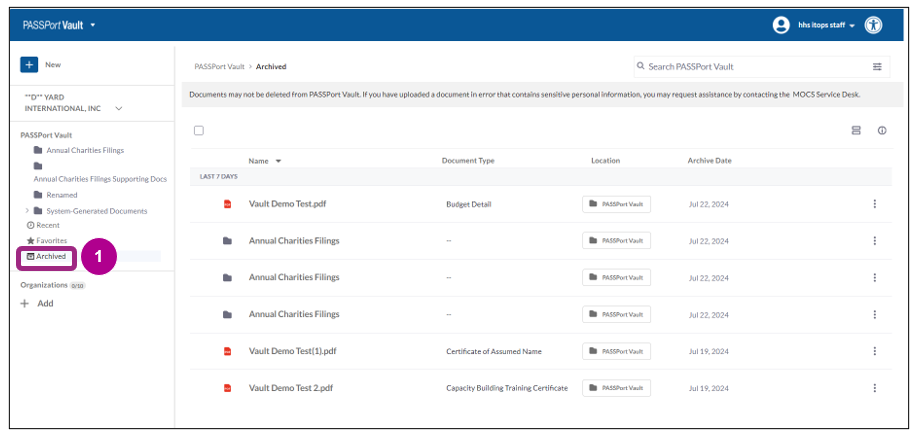Open more options for Vault Demo Test(1).pdf
The width and height of the screenshot is (920, 436).
click(x=874, y=351)
